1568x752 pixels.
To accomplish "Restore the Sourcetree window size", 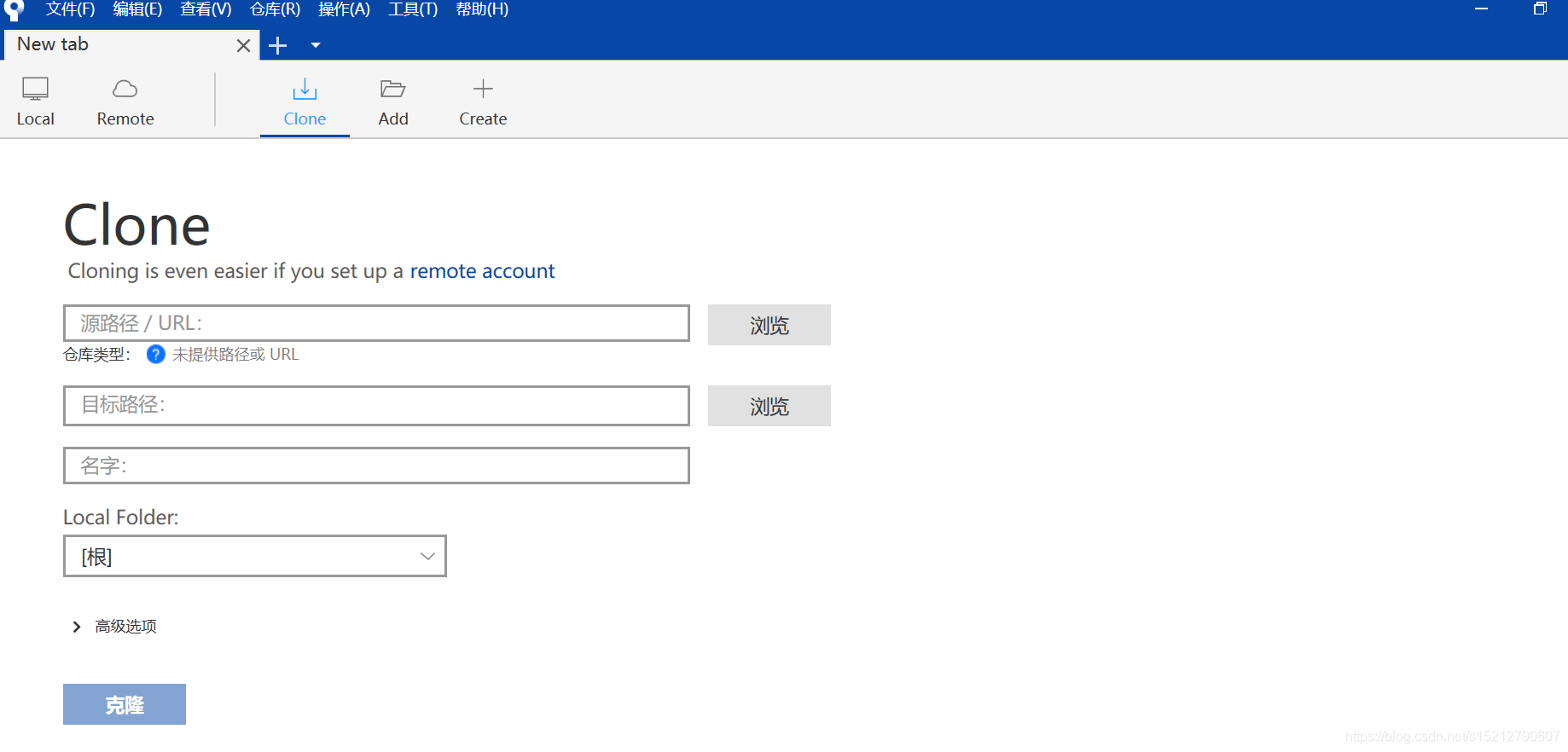I will tap(1540, 9).
